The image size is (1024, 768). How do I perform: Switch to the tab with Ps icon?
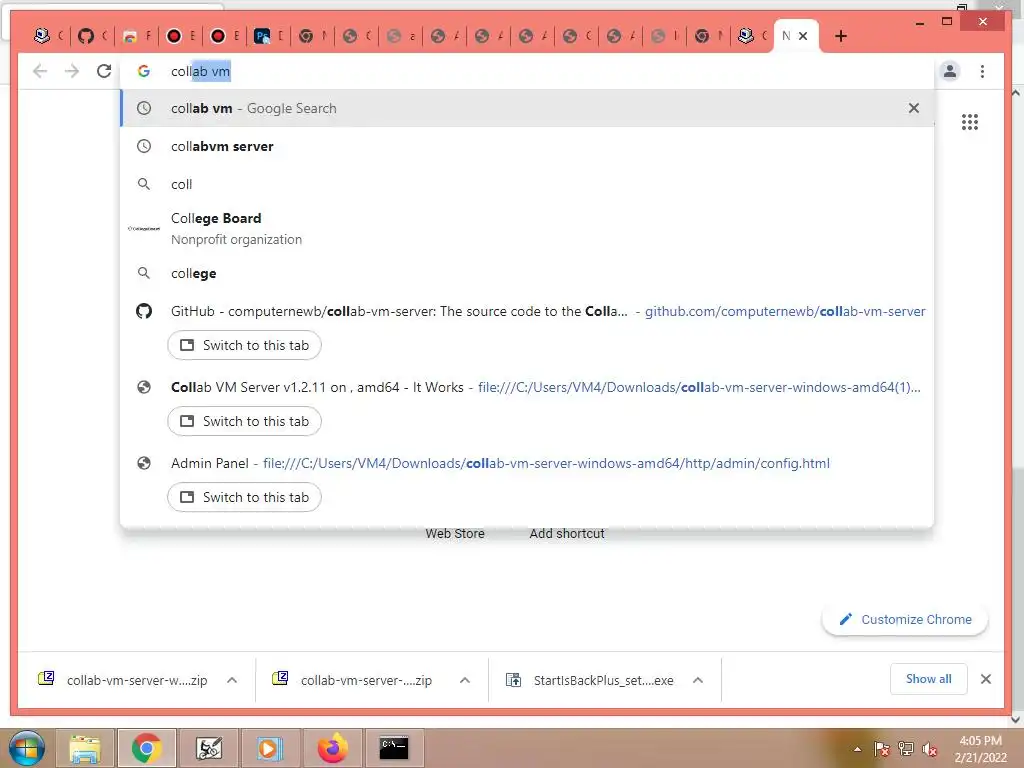coord(269,37)
